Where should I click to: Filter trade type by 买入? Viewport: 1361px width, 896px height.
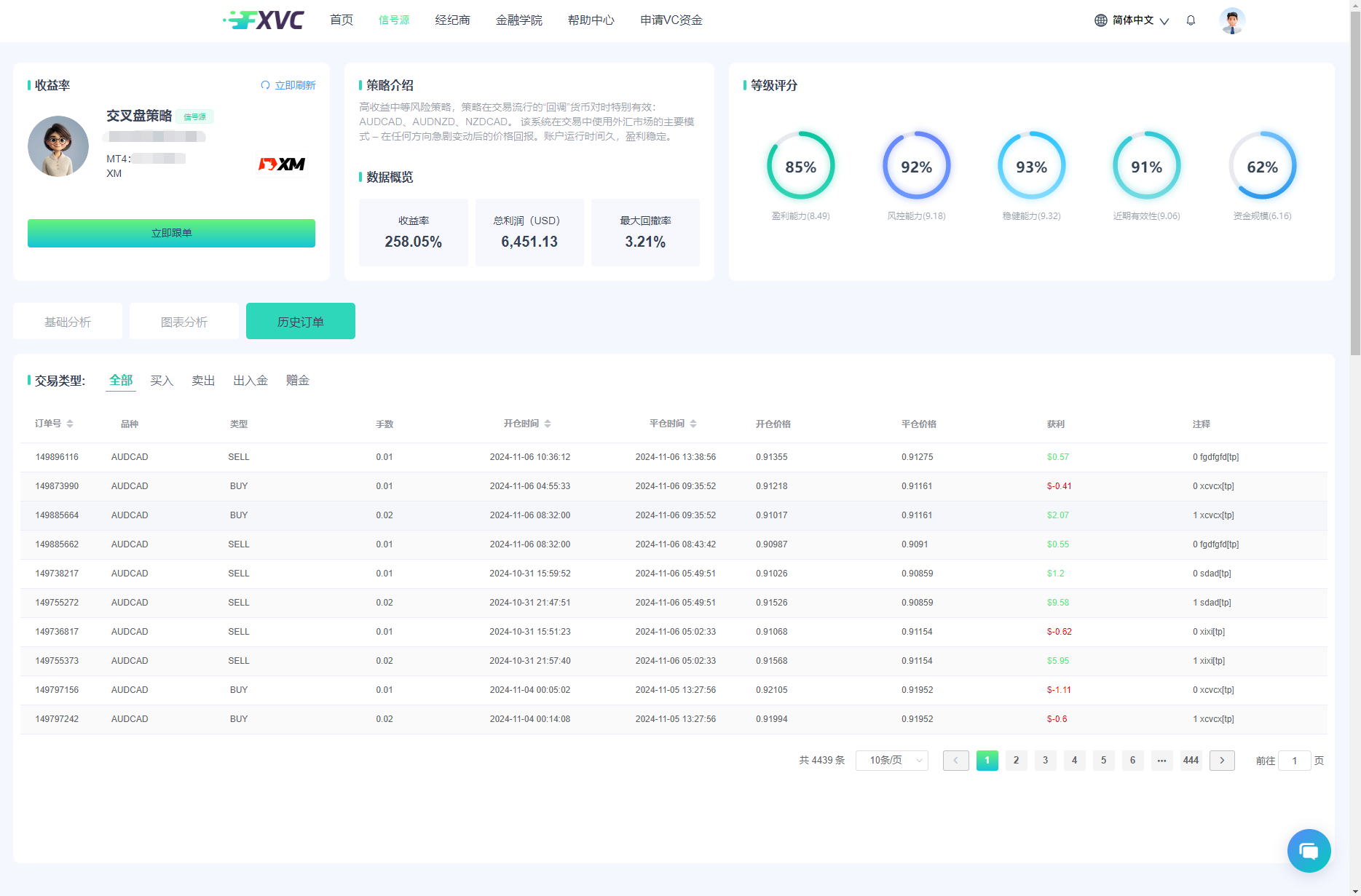[162, 381]
